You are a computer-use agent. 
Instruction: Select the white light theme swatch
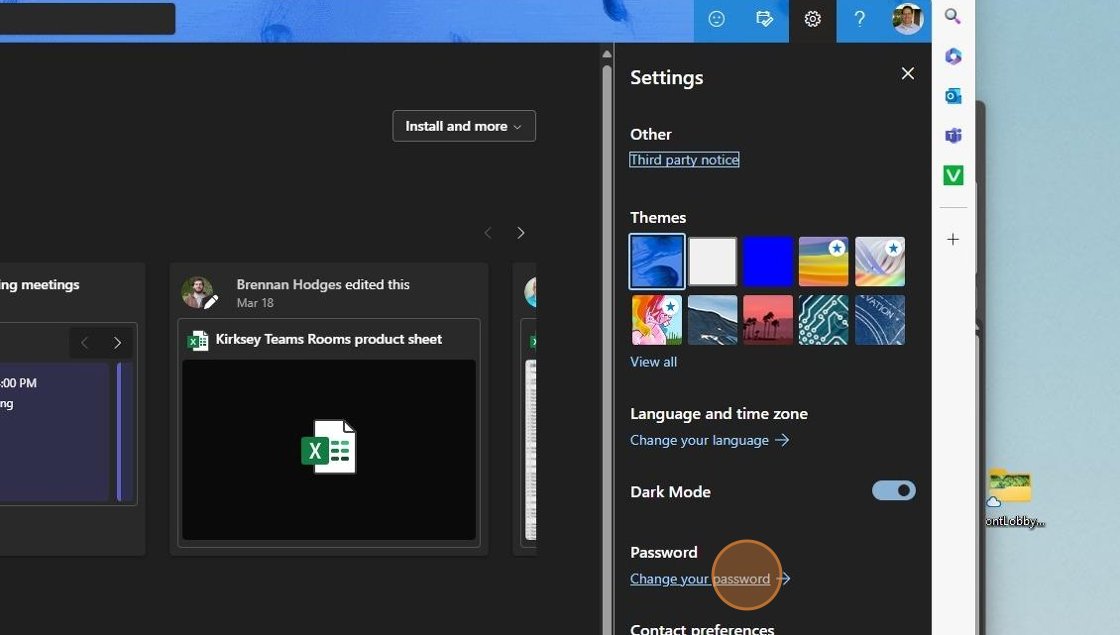[x=712, y=262]
